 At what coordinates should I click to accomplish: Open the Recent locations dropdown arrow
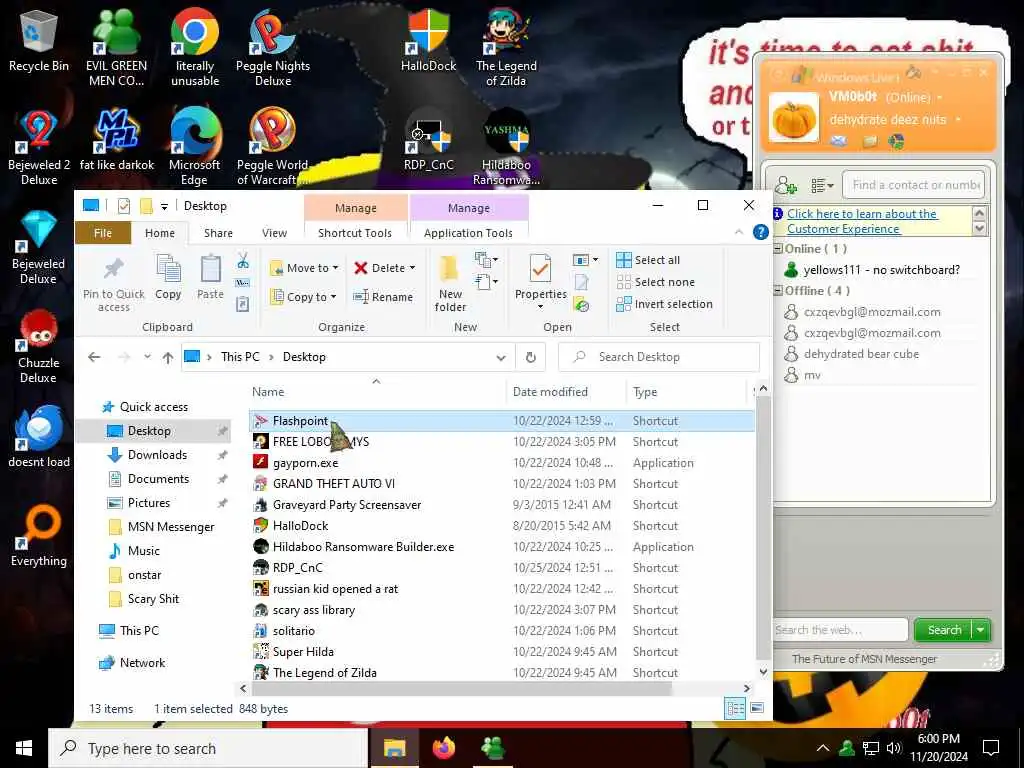click(147, 357)
